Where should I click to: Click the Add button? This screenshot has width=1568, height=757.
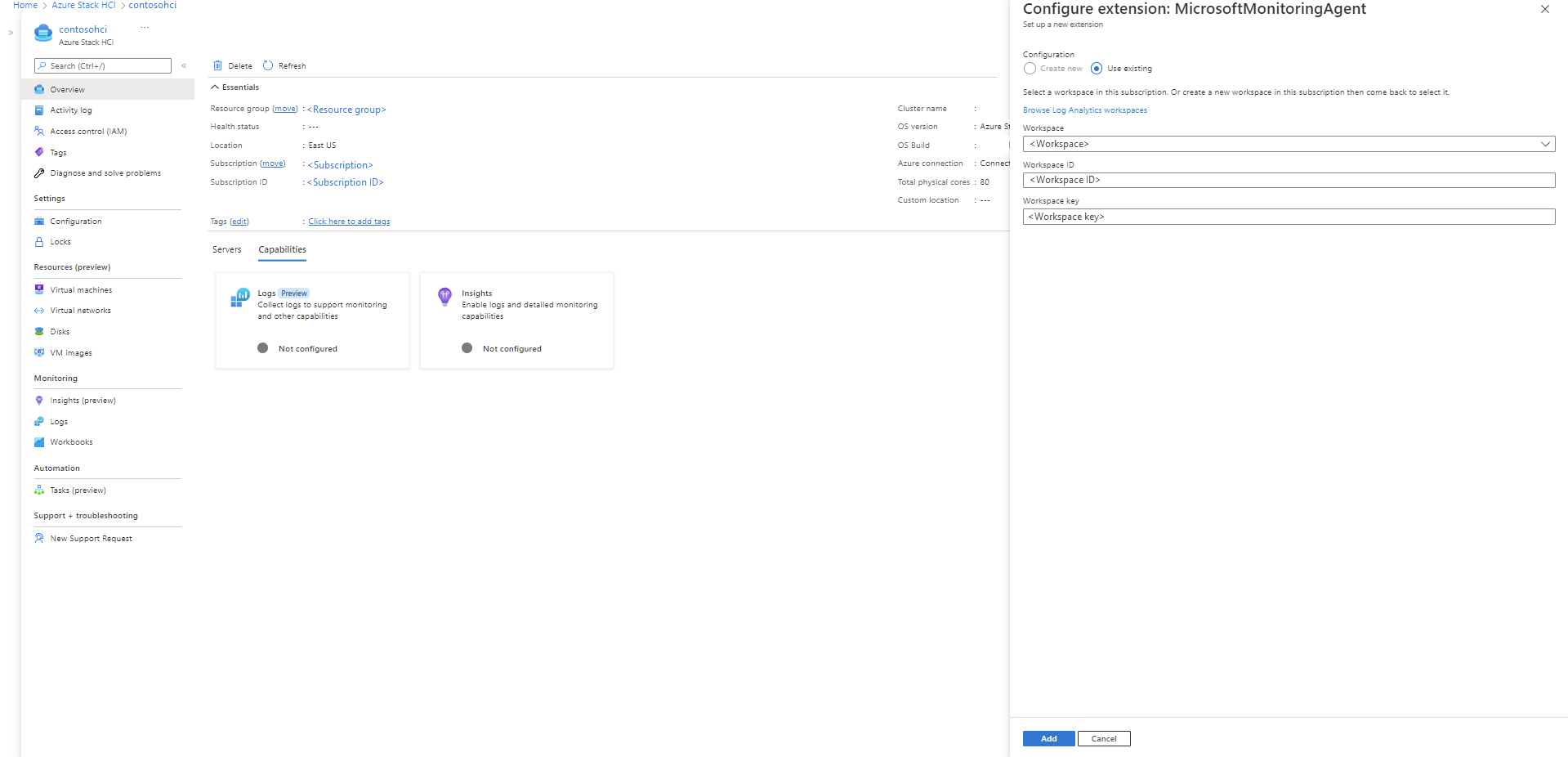click(x=1048, y=738)
